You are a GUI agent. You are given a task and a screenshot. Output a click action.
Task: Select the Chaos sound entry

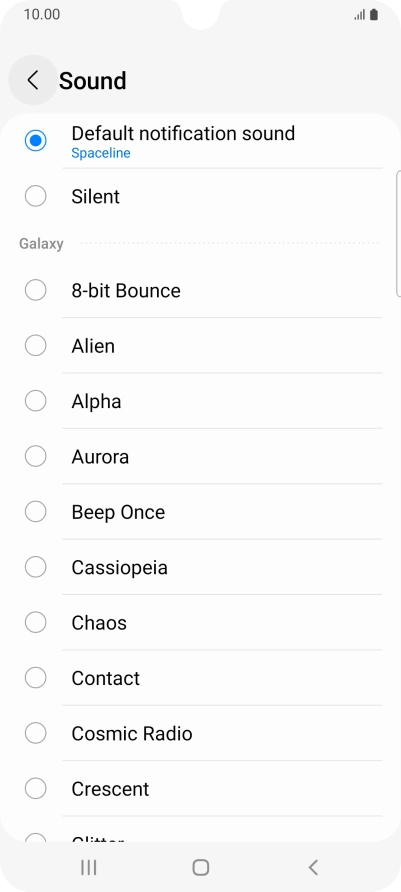(x=35, y=622)
